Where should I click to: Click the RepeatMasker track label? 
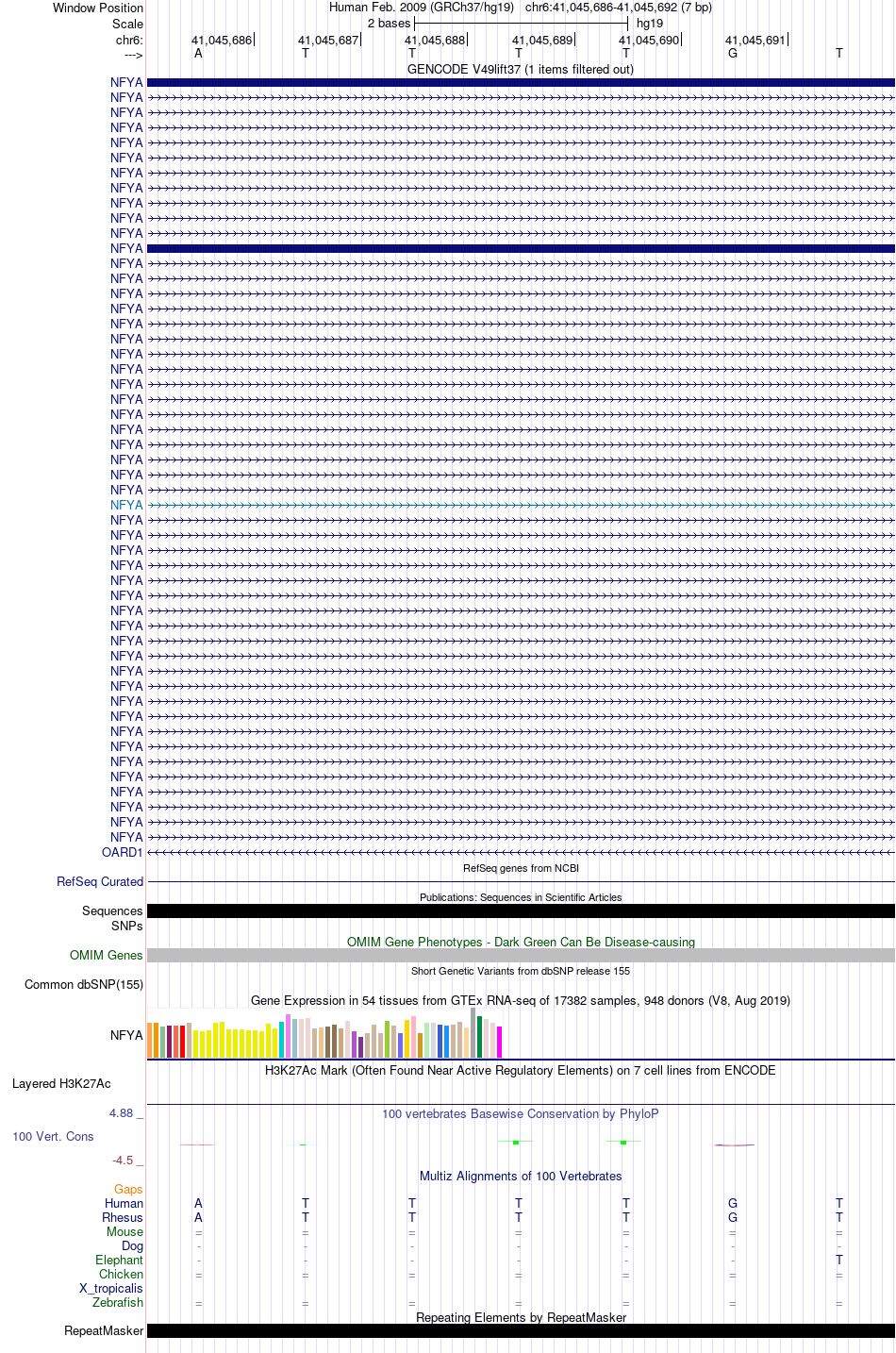tap(104, 1330)
